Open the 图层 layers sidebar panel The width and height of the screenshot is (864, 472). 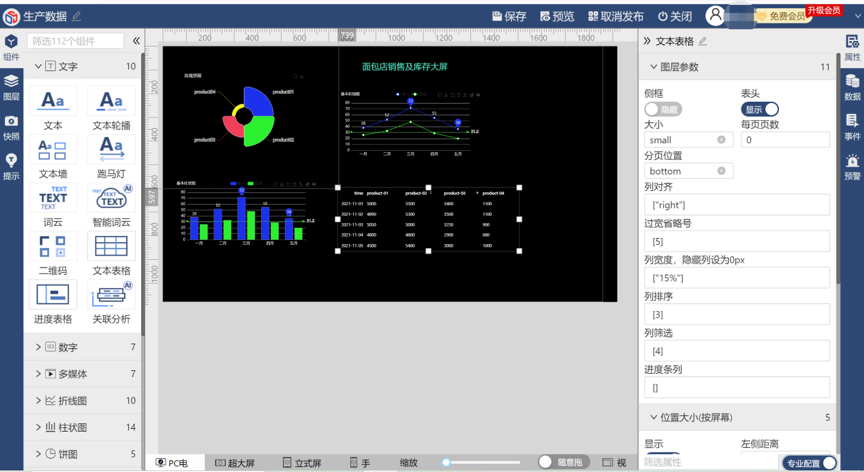(x=11, y=86)
